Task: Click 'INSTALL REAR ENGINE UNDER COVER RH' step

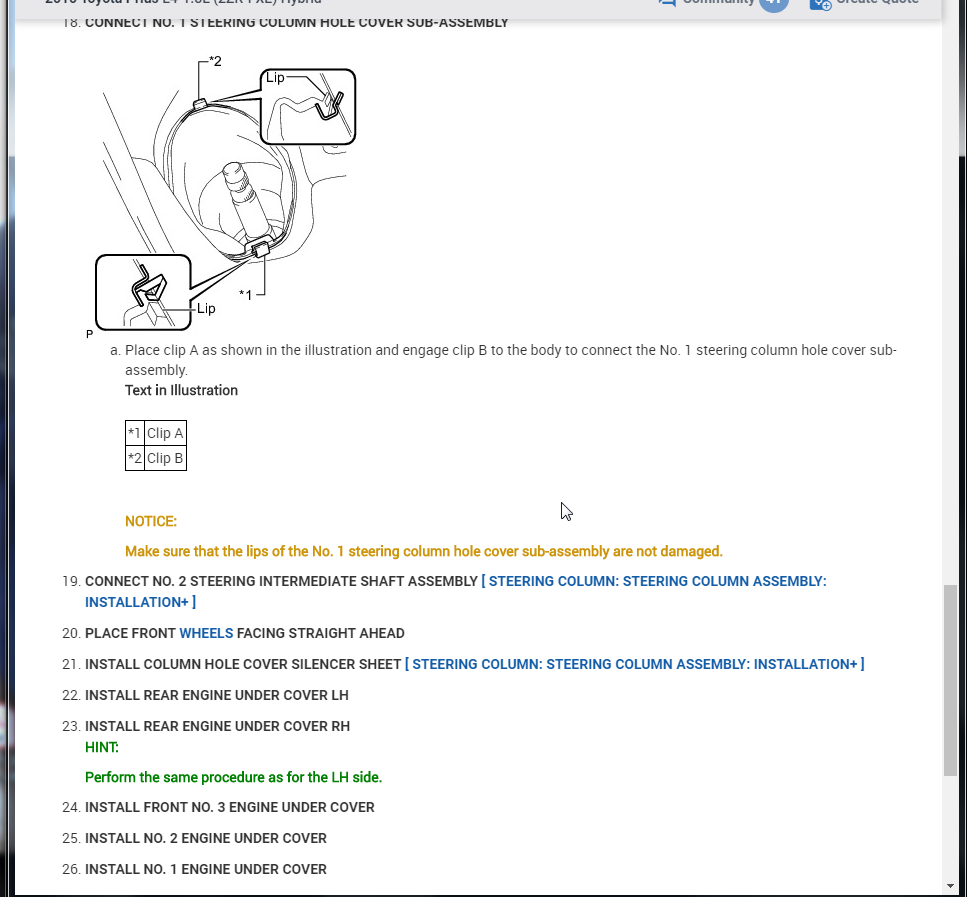Action: click(217, 726)
